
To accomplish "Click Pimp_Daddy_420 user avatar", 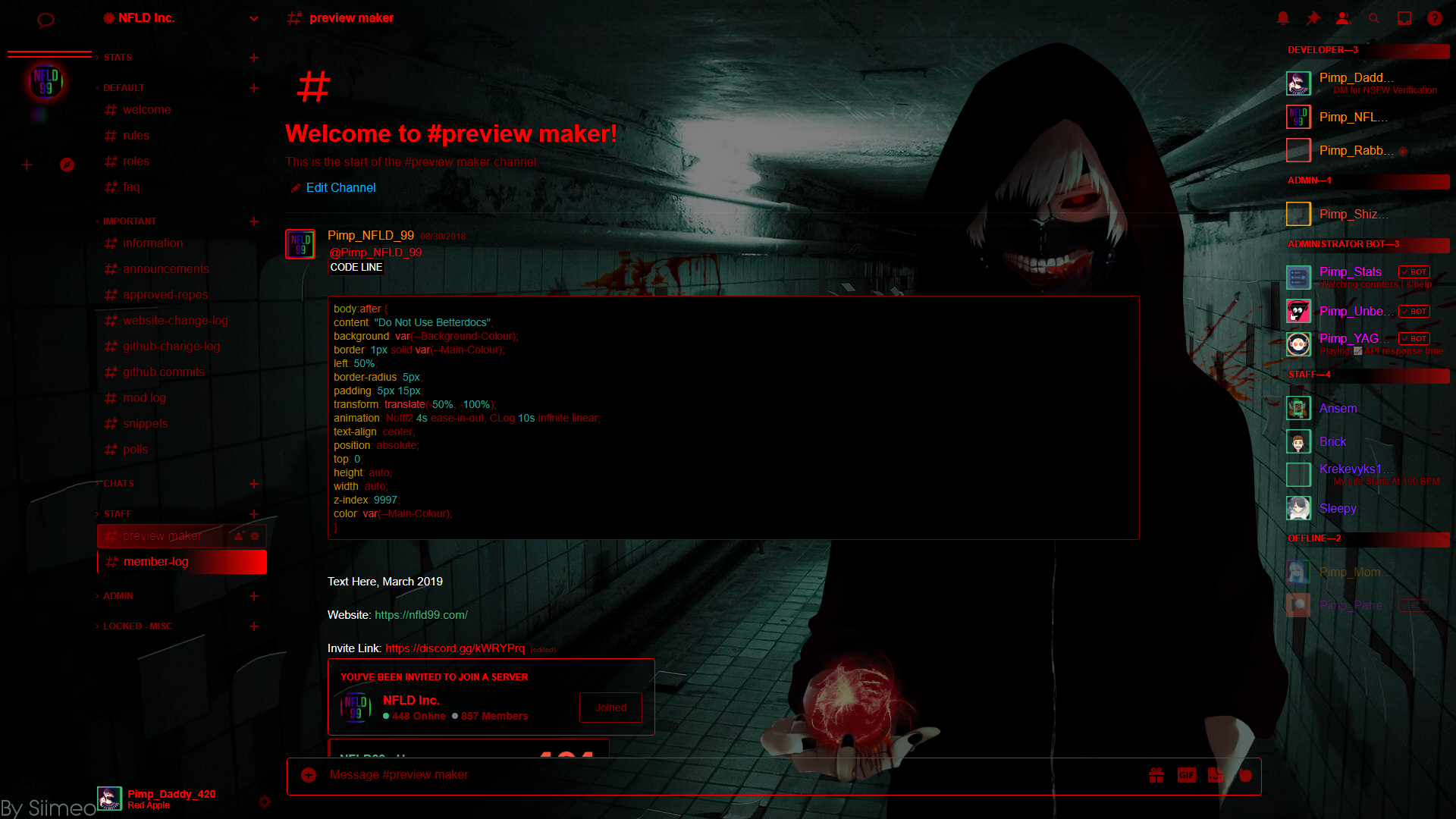I will (109, 798).
